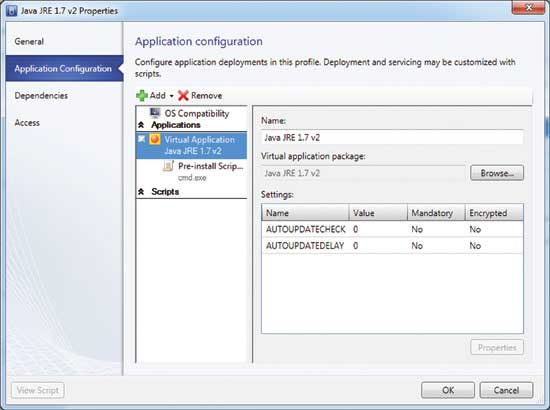Click Encrypted No for AUTOUPDATEDELAY
The width and height of the screenshot is (550, 410).
pos(475,246)
